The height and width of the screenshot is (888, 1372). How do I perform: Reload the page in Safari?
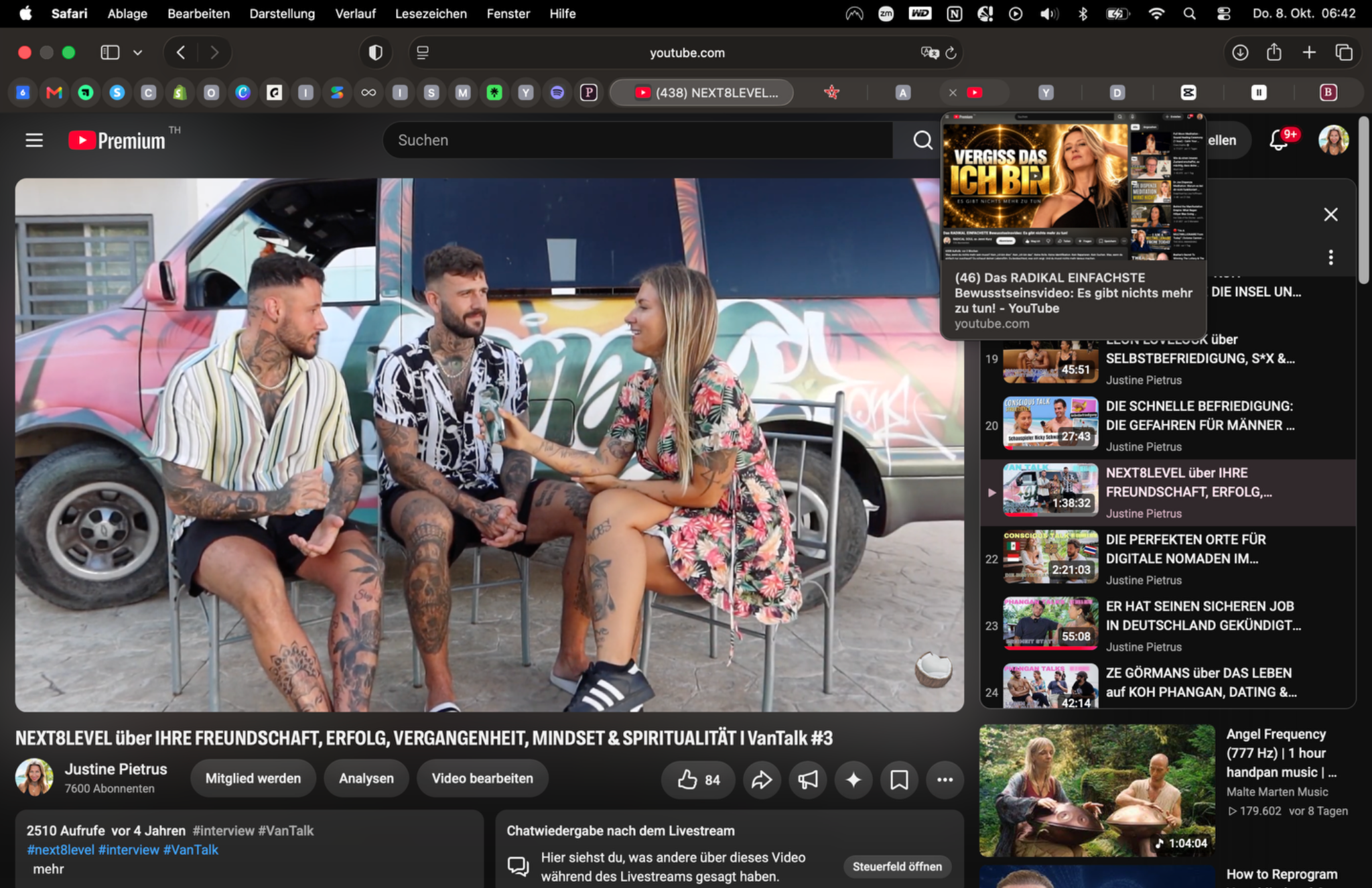click(x=951, y=53)
